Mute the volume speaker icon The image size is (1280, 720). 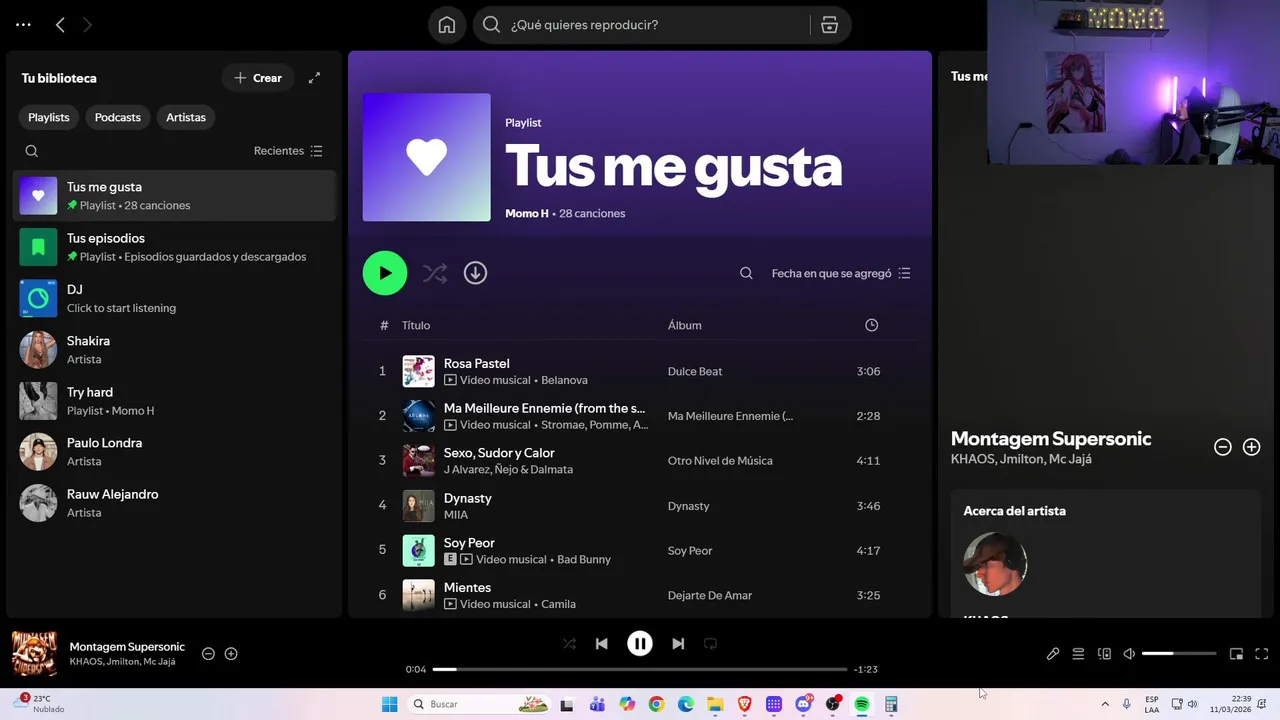1129,654
